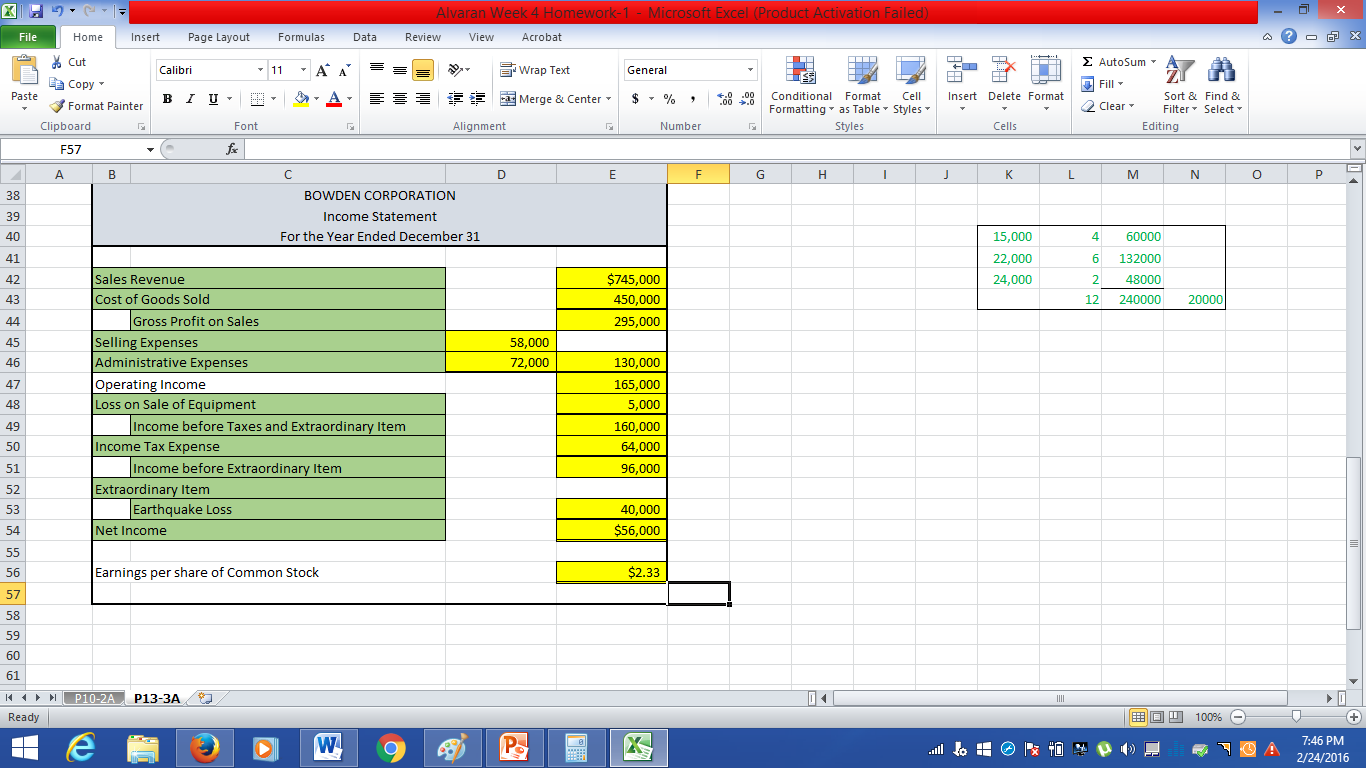Open the General number format dropdown
This screenshot has width=1366, height=768.
point(750,70)
